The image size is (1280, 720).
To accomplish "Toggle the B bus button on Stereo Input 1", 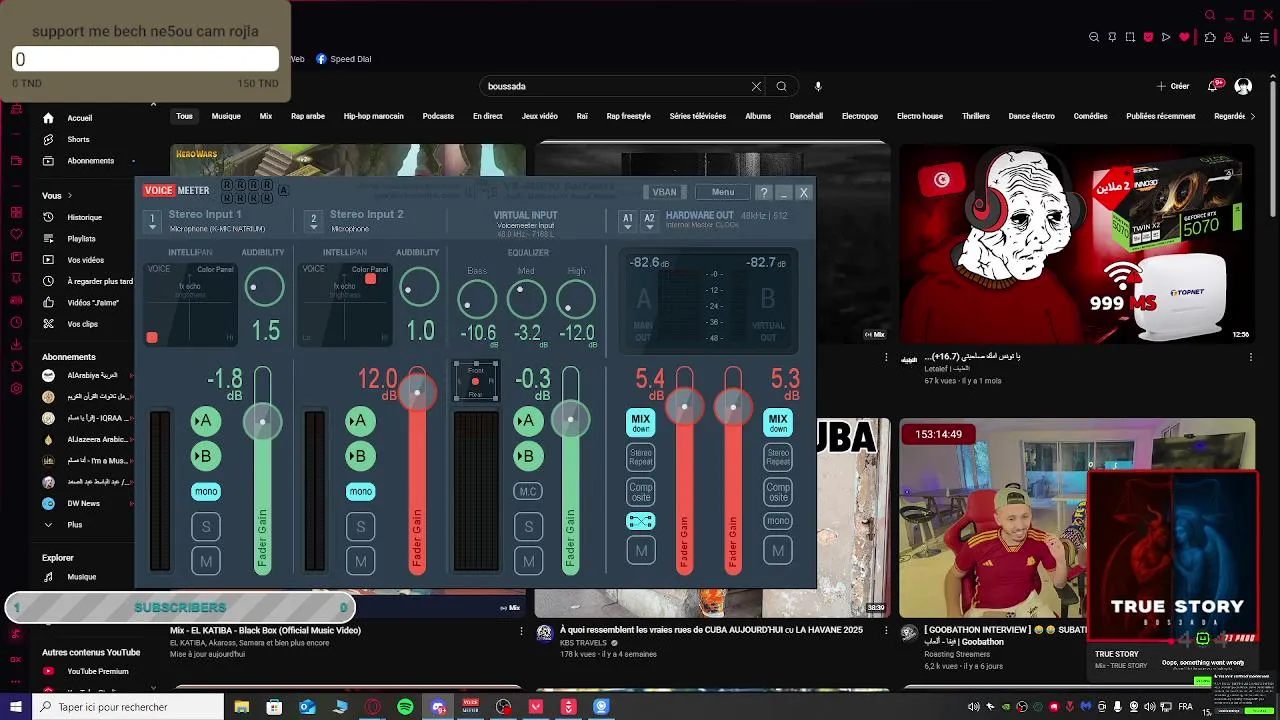I will click(x=205, y=456).
